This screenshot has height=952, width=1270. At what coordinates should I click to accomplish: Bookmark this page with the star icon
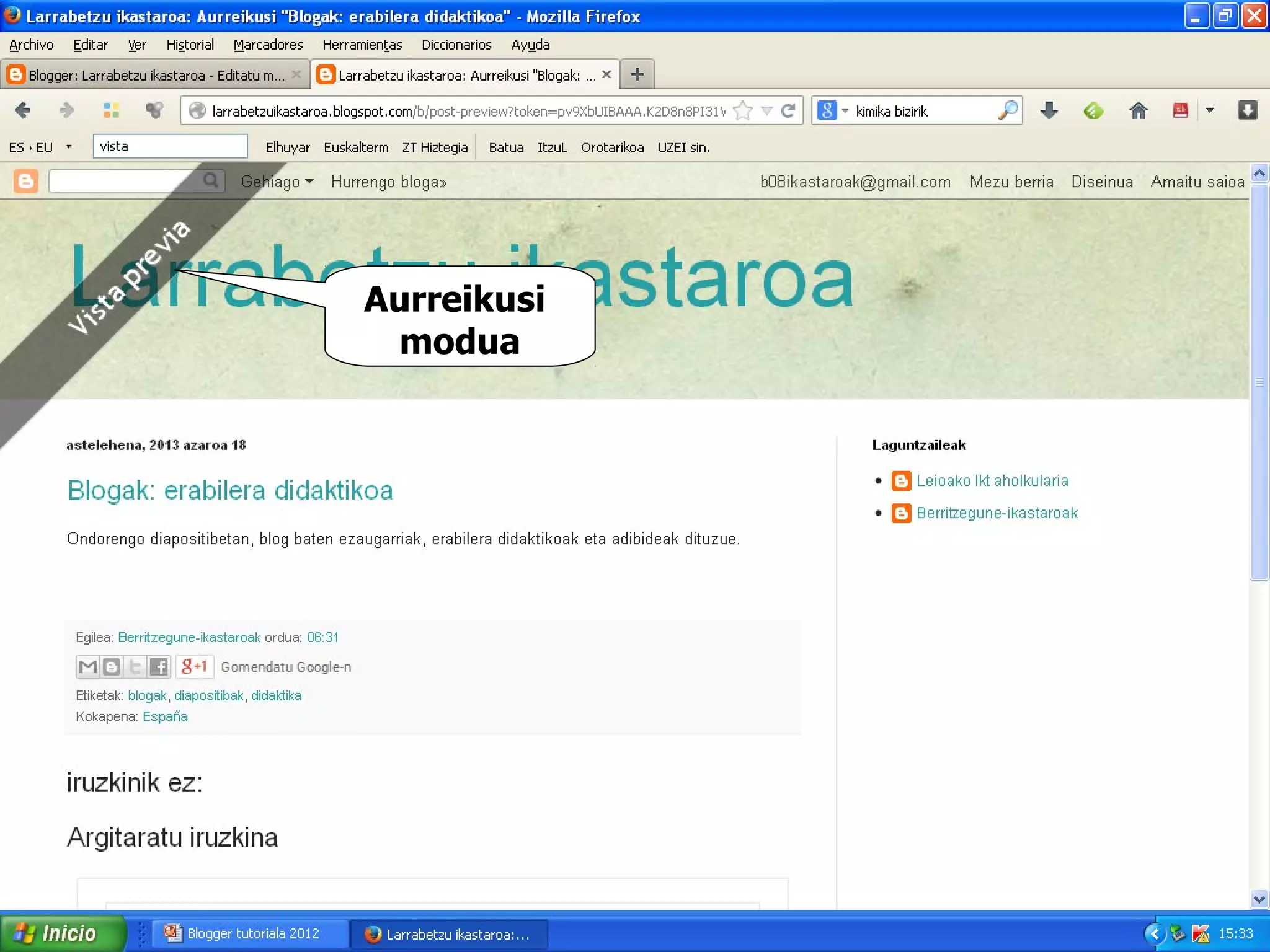click(x=742, y=111)
